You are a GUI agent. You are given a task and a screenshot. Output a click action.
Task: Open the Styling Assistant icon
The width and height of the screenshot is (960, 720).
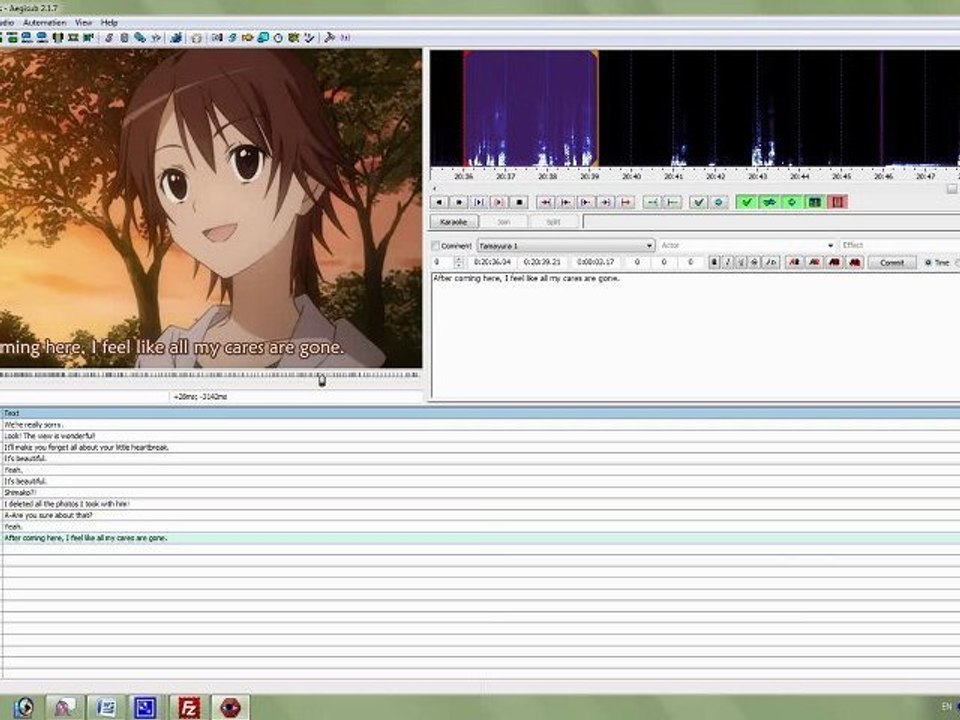point(232,38)
